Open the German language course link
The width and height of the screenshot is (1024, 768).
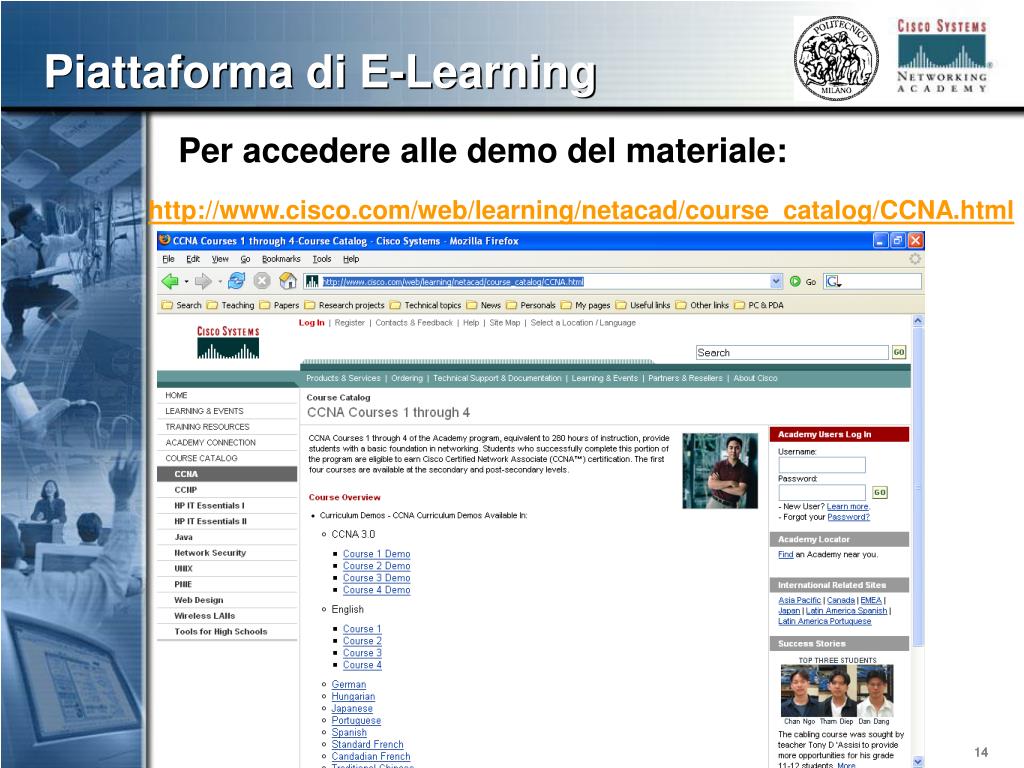(x=349, y=684)
